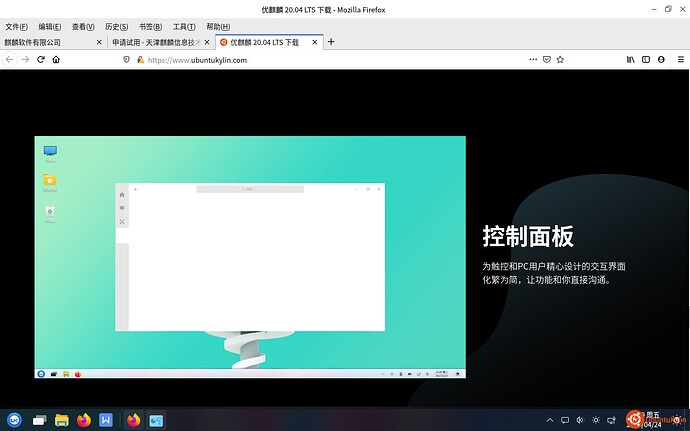
Task: Go back with the Firefox back arrow
Action: click(x=10, y=59)
